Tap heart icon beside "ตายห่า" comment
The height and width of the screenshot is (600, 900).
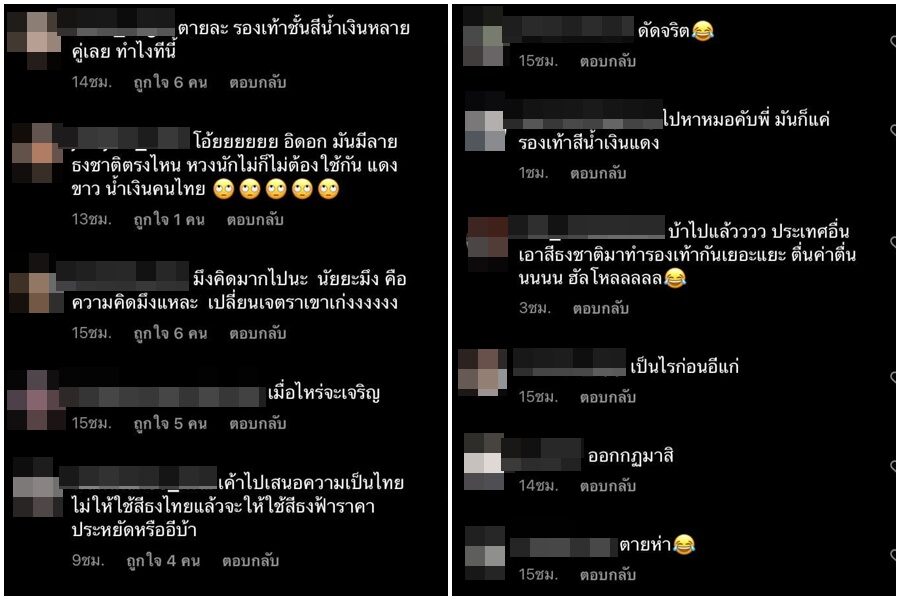pyautogui.click(x=894, y=555)
